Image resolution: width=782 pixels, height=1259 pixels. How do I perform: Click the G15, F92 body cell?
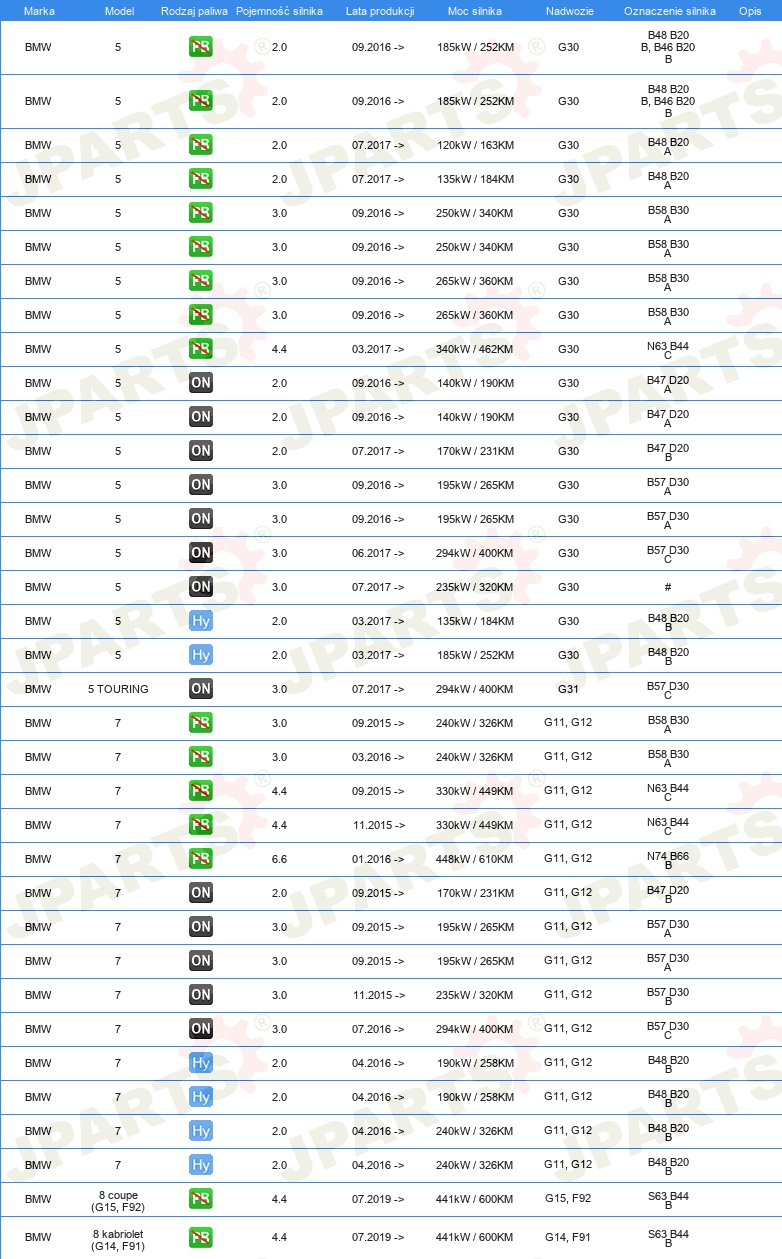click(x=568, y=1199)
